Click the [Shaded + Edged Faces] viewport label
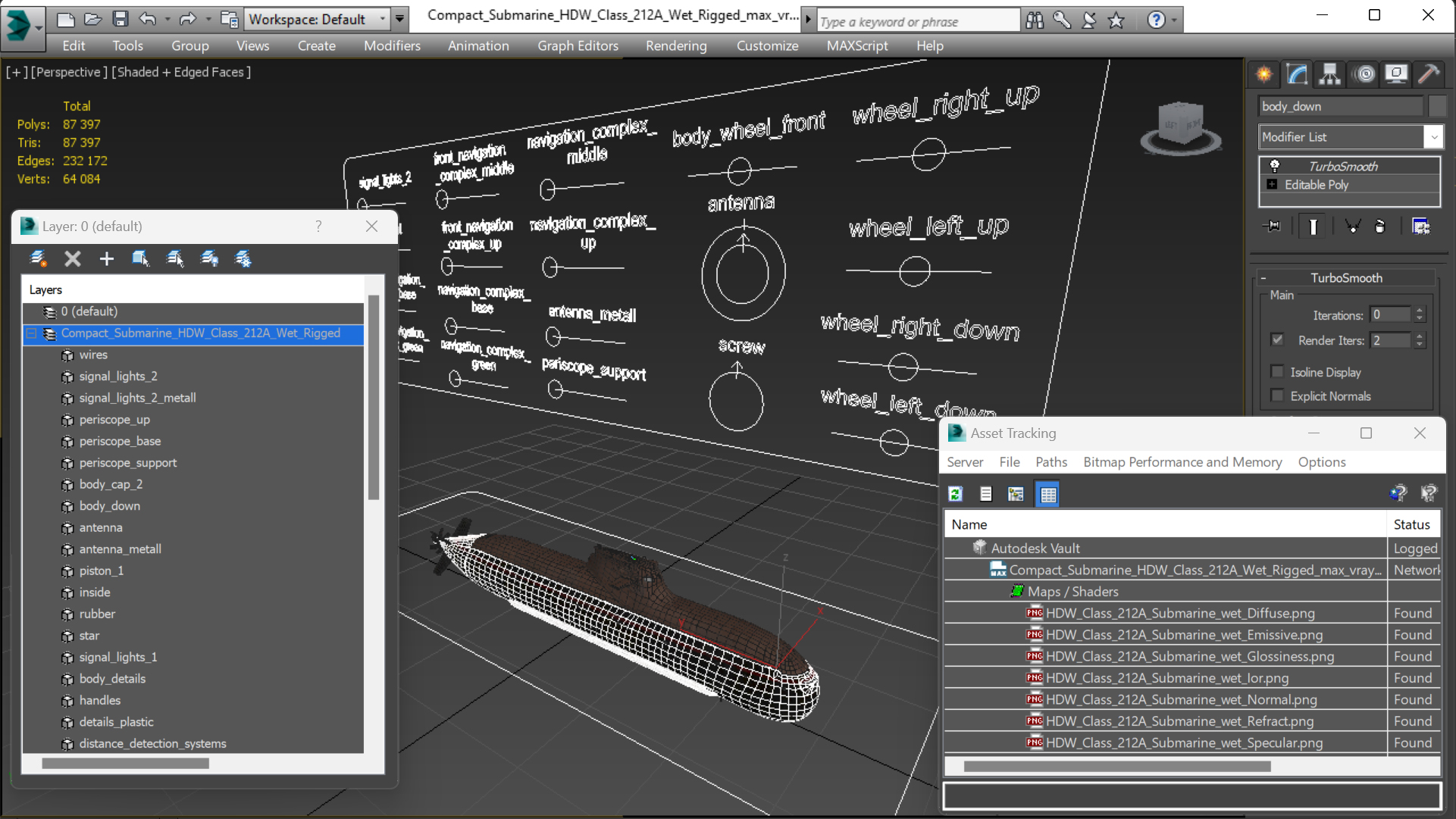The image size is (1456, 819). coord(181,72)
